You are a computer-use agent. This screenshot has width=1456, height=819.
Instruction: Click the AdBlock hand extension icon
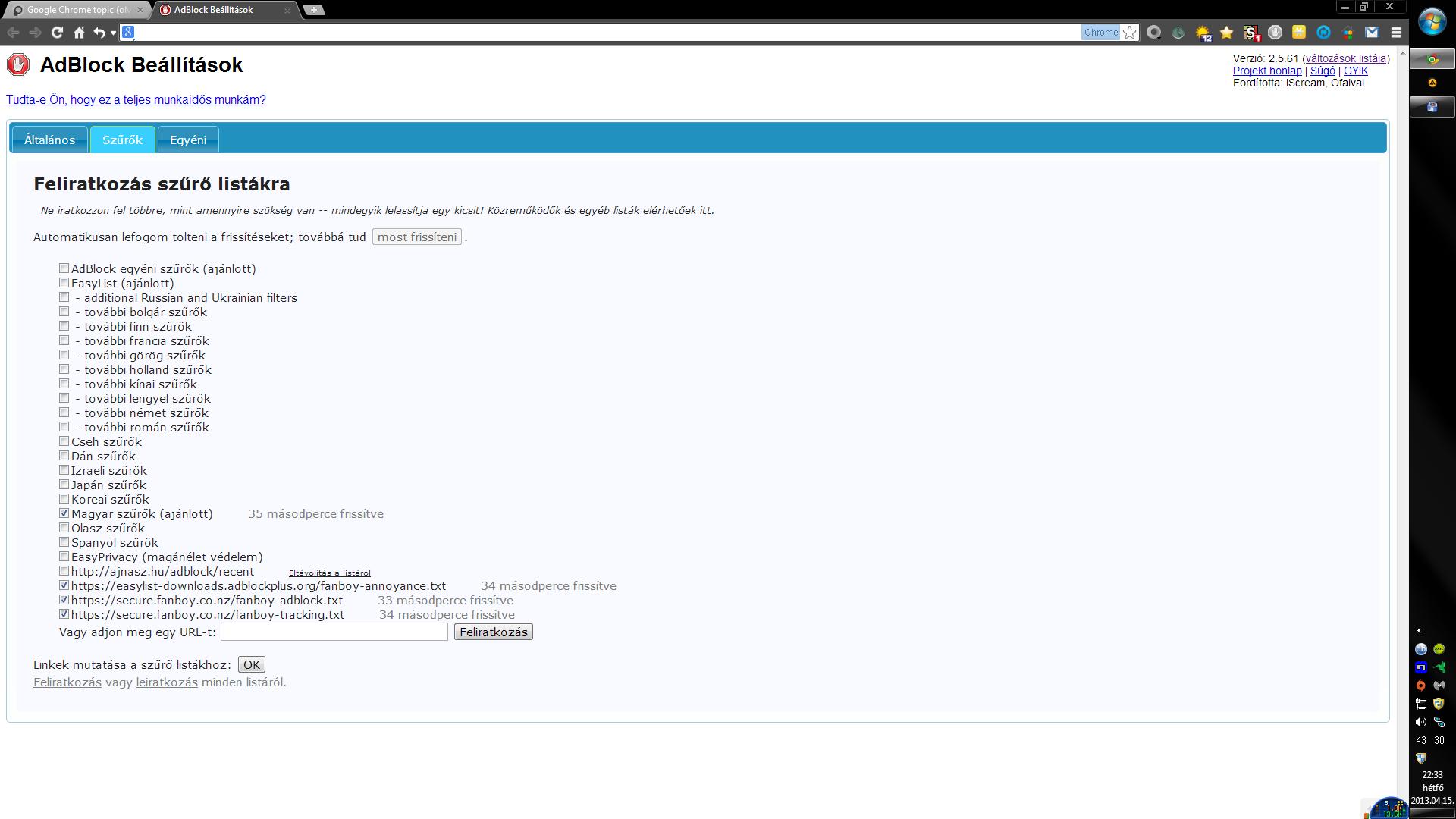[x=1275, y=32]
